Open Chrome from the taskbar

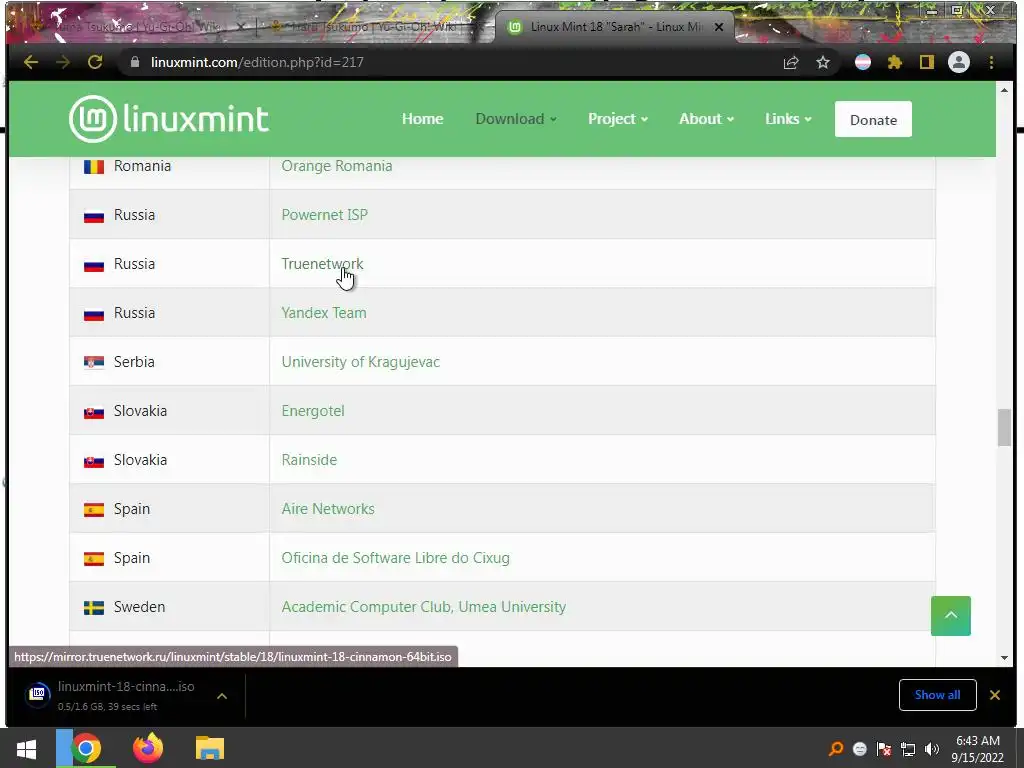pos(86,748)
